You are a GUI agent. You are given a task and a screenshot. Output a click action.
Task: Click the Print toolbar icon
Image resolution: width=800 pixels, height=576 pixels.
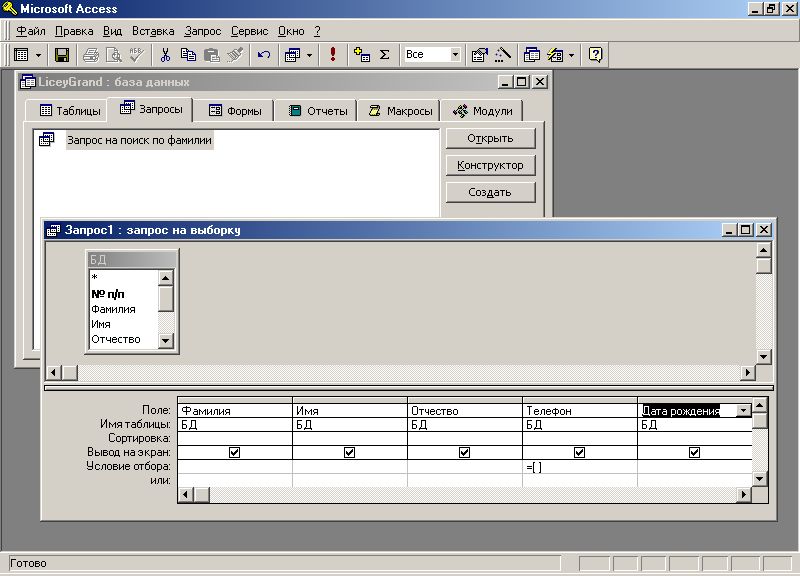(91, 55)
